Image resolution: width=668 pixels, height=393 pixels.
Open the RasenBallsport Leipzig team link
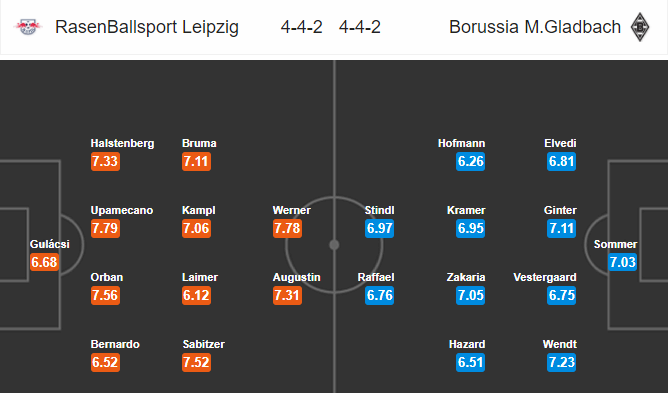(x=147, y=27)
